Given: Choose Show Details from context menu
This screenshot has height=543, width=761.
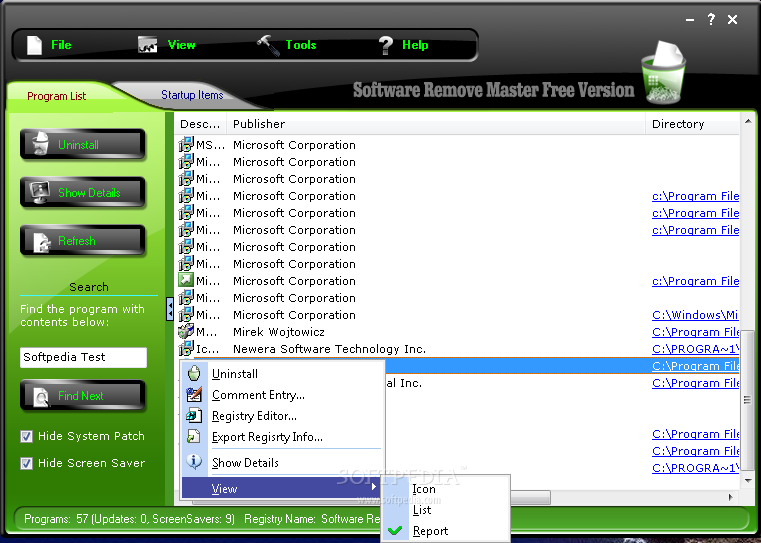Looking at the screenshot, I should (283, 462).
